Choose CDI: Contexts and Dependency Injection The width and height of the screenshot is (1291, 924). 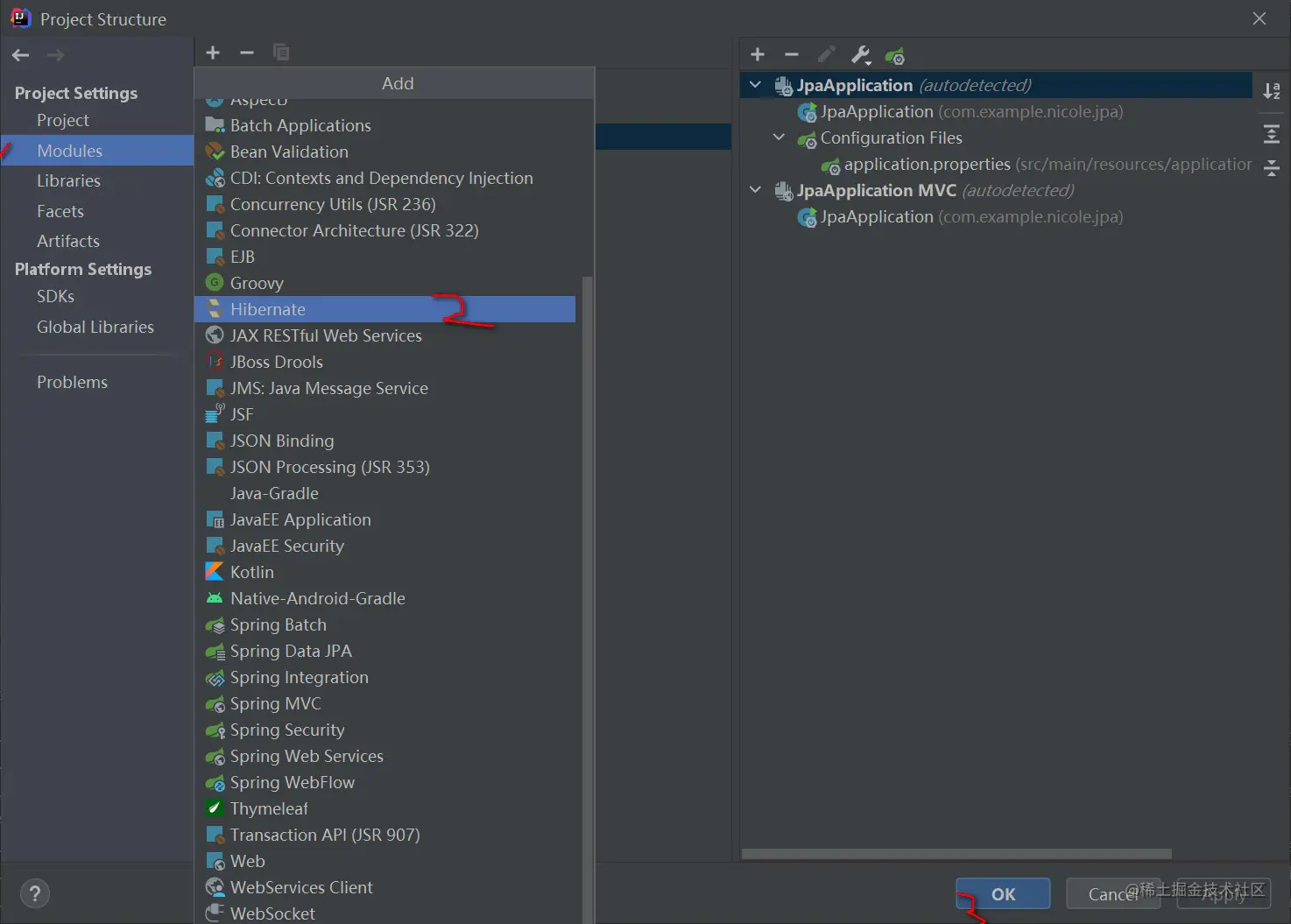tap(384, 178)
